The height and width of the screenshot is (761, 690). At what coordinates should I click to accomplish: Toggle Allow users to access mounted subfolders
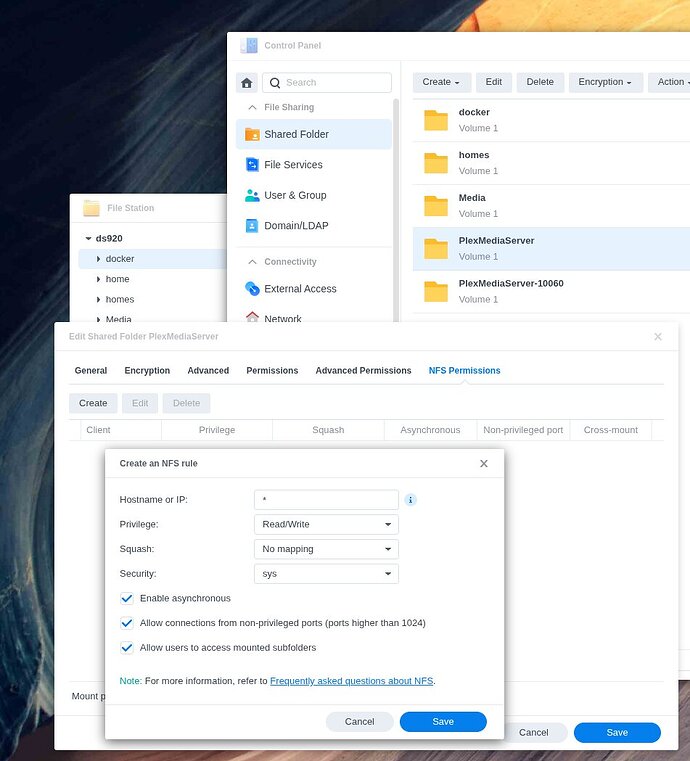pos(127,648)
